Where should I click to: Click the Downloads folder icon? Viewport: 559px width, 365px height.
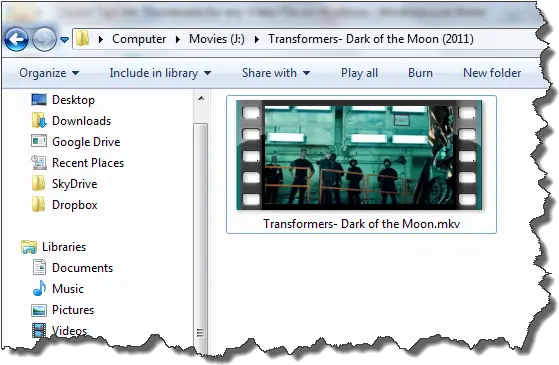point(39,120)
